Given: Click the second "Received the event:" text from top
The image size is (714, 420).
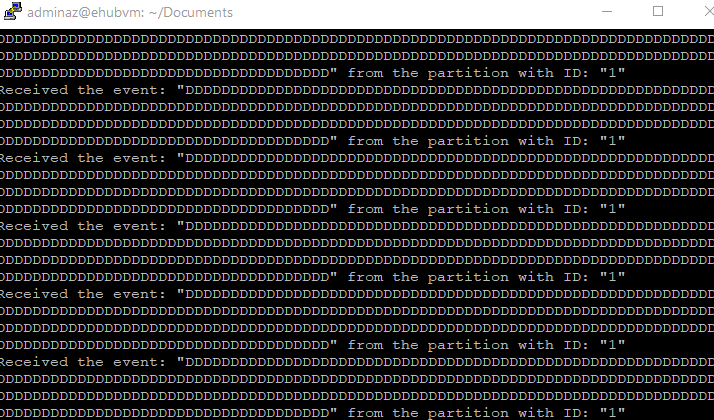Looking at the screenshot, I should [82, 158].
